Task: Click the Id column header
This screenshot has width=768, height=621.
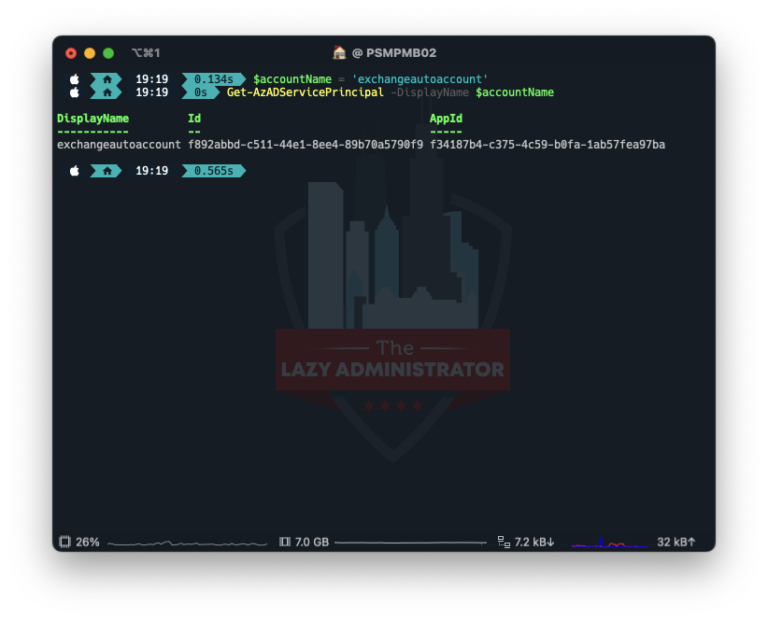Action: (194, 119)
